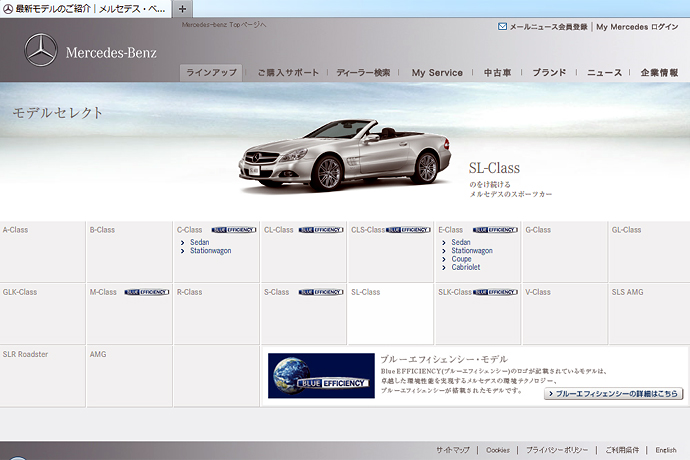Open new browser tab with plus button
Viewport: 690px width, 460px height.
(182, 9)
